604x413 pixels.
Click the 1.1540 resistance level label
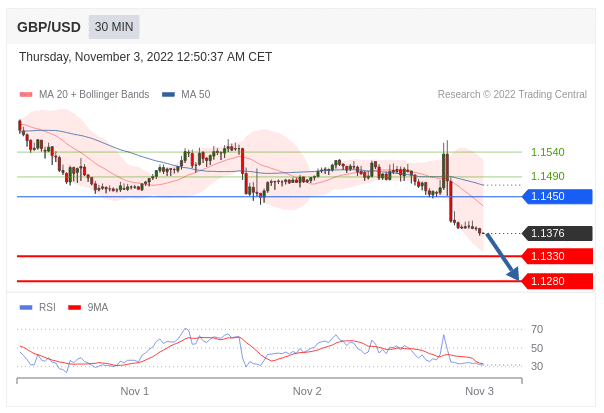pyautogui.click(x=548, y=152)
